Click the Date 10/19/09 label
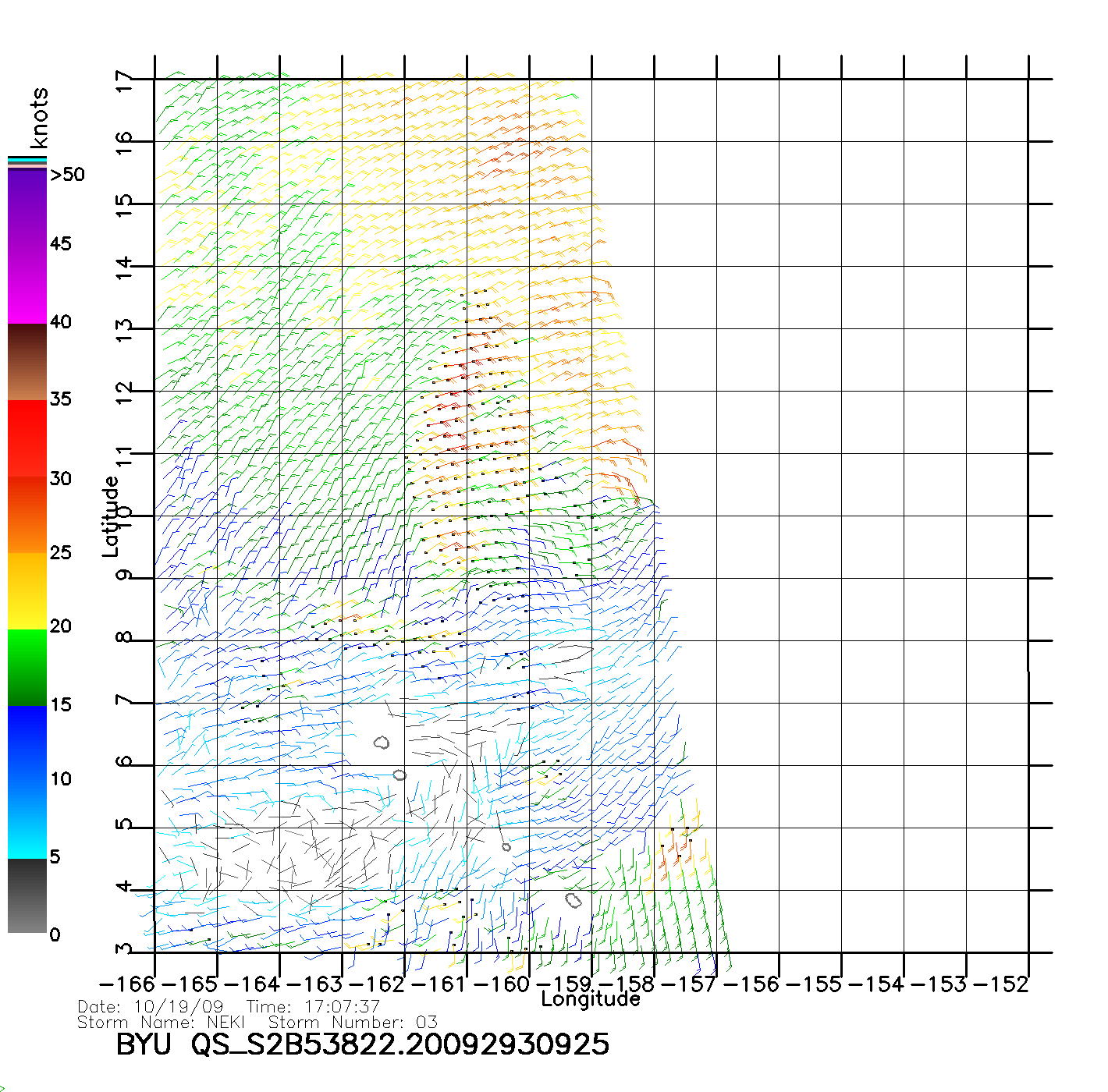1108x1092 pixels. pos(151,1006)
